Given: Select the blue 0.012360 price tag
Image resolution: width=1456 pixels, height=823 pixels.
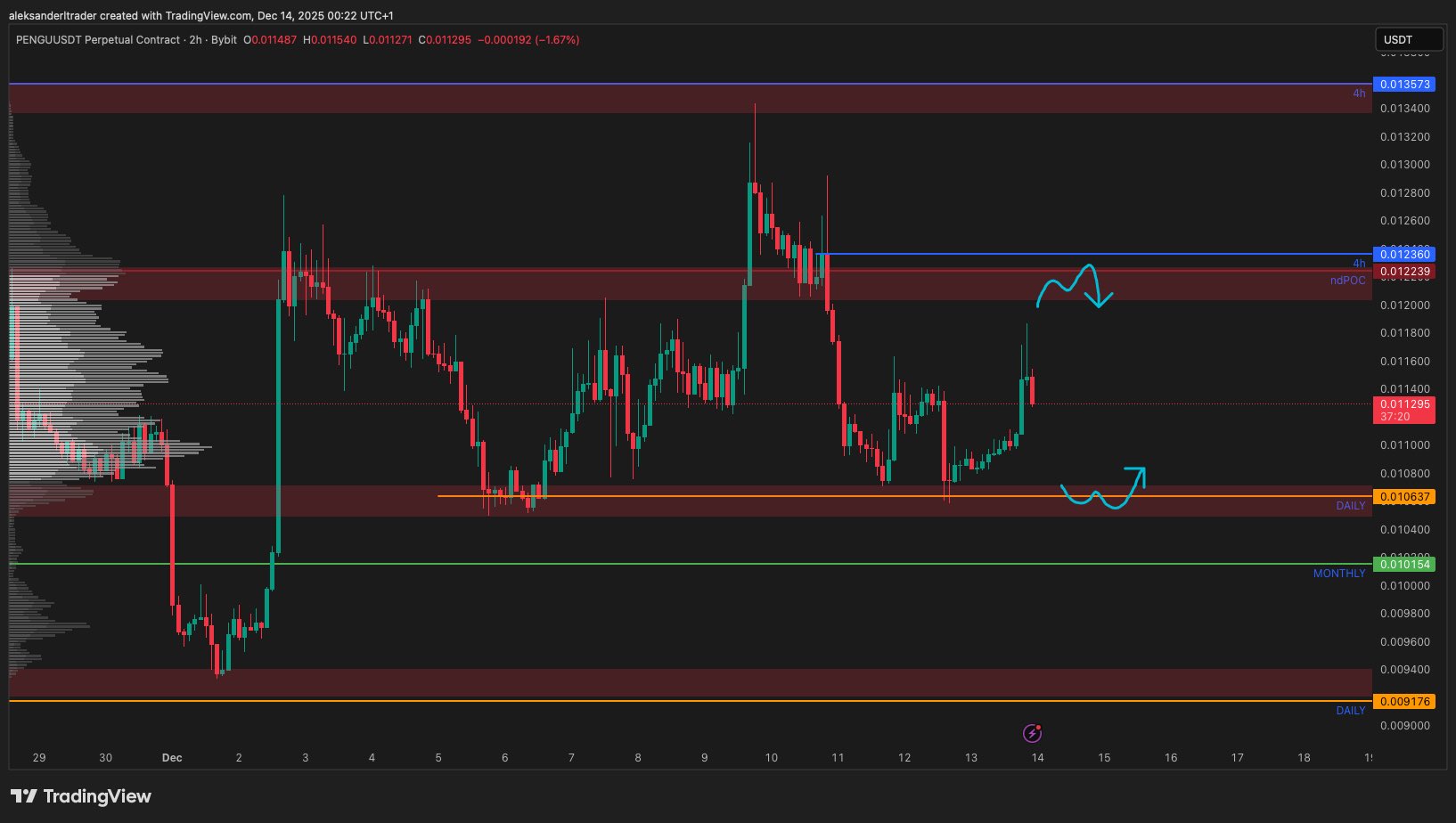Looking at the screenshot, I should [1404, 255].
